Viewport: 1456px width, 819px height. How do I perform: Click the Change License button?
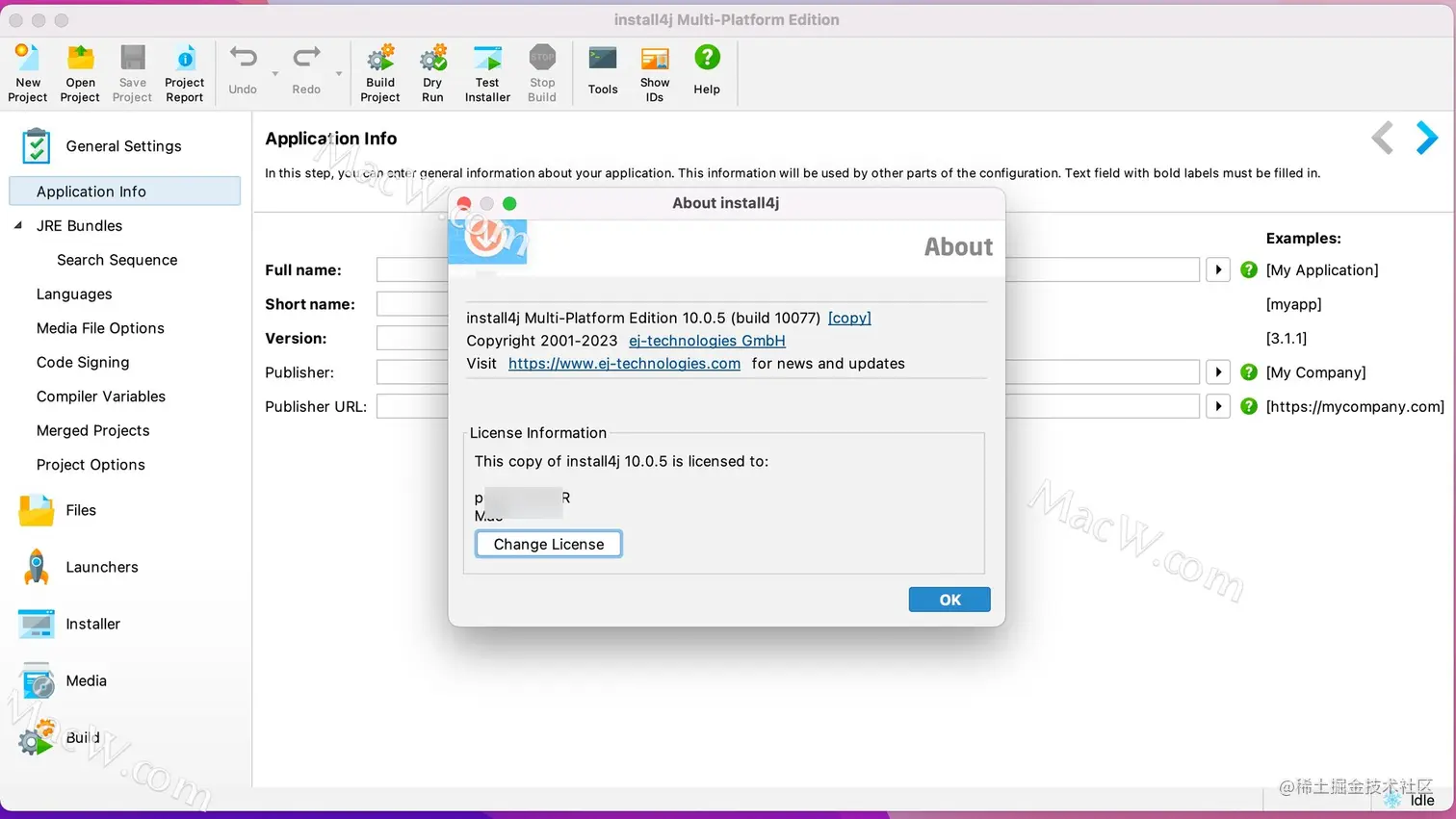tap(549, 544)
